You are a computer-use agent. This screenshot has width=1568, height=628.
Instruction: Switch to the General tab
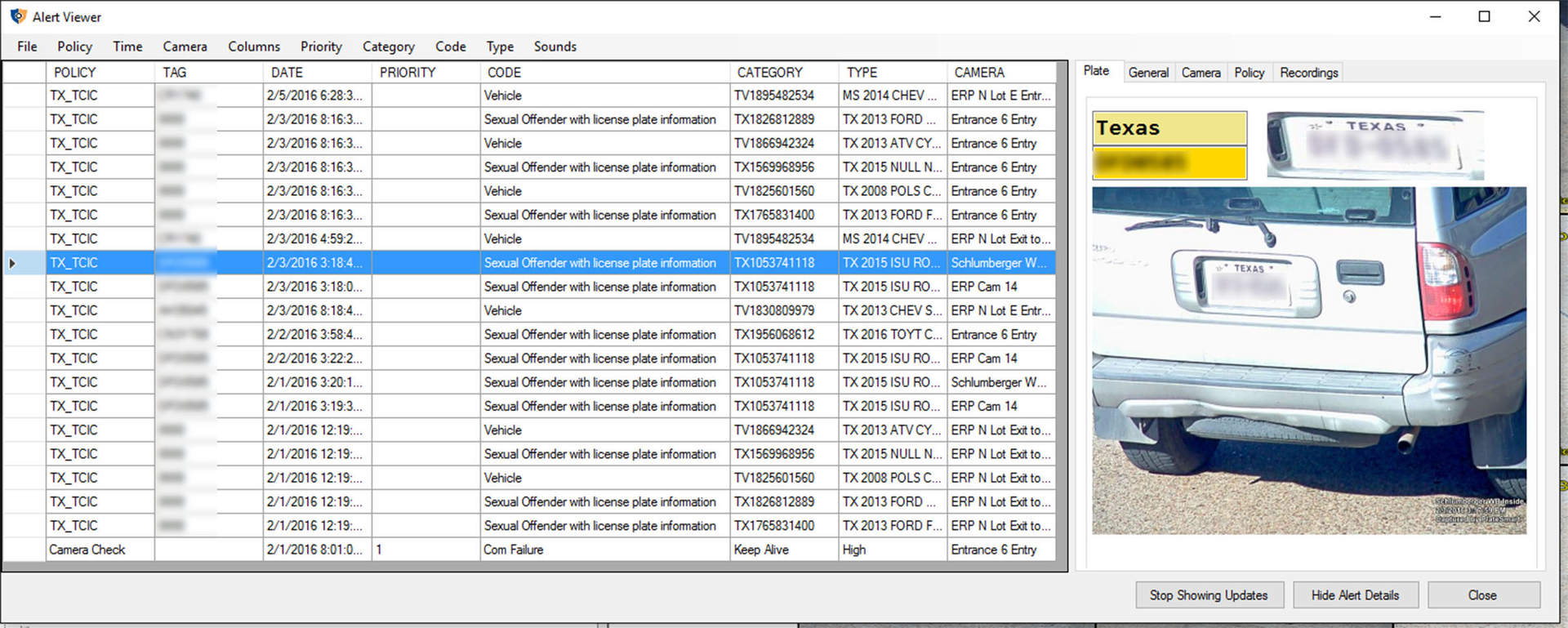click(1147, 73)
